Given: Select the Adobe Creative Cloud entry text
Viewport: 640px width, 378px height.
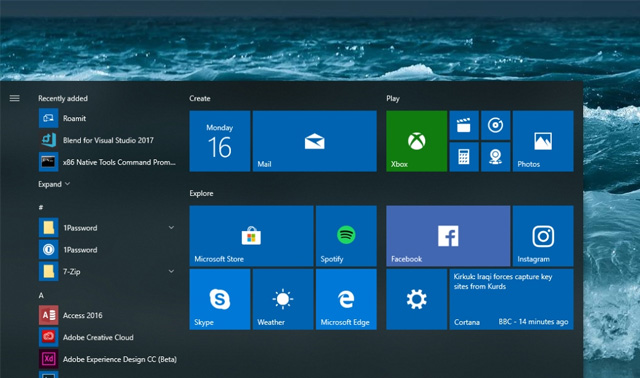Looking at the screenshot, I should point(98,337).
